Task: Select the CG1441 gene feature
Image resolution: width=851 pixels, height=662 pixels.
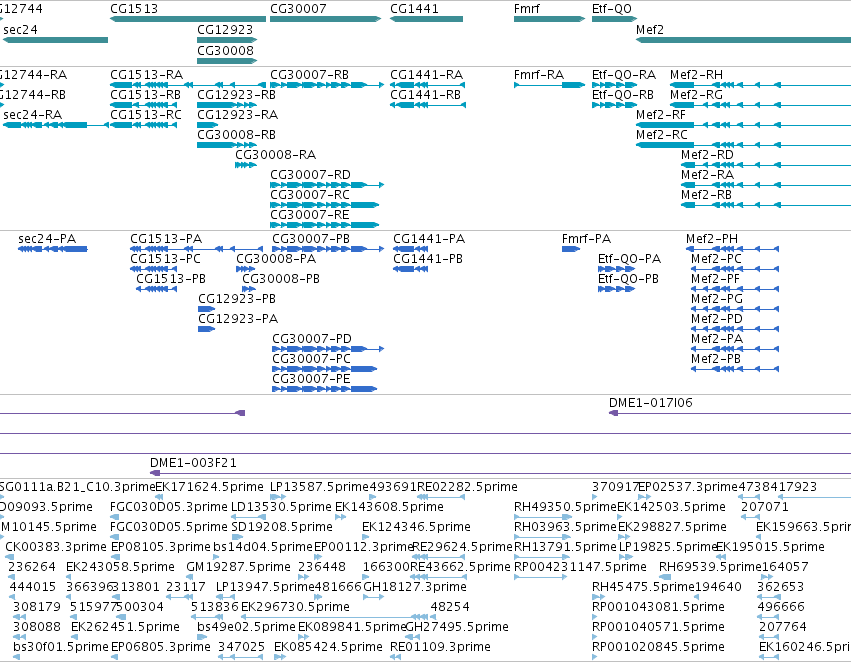Action: coord(426,19)
